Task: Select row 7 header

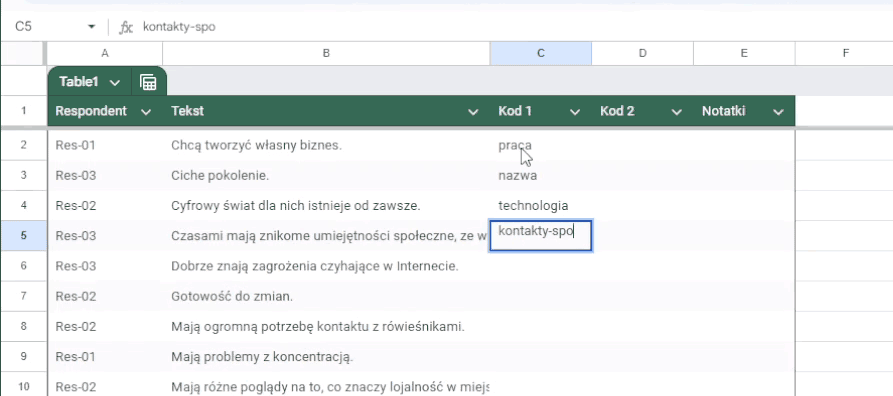Action: (x=23, y=296)
